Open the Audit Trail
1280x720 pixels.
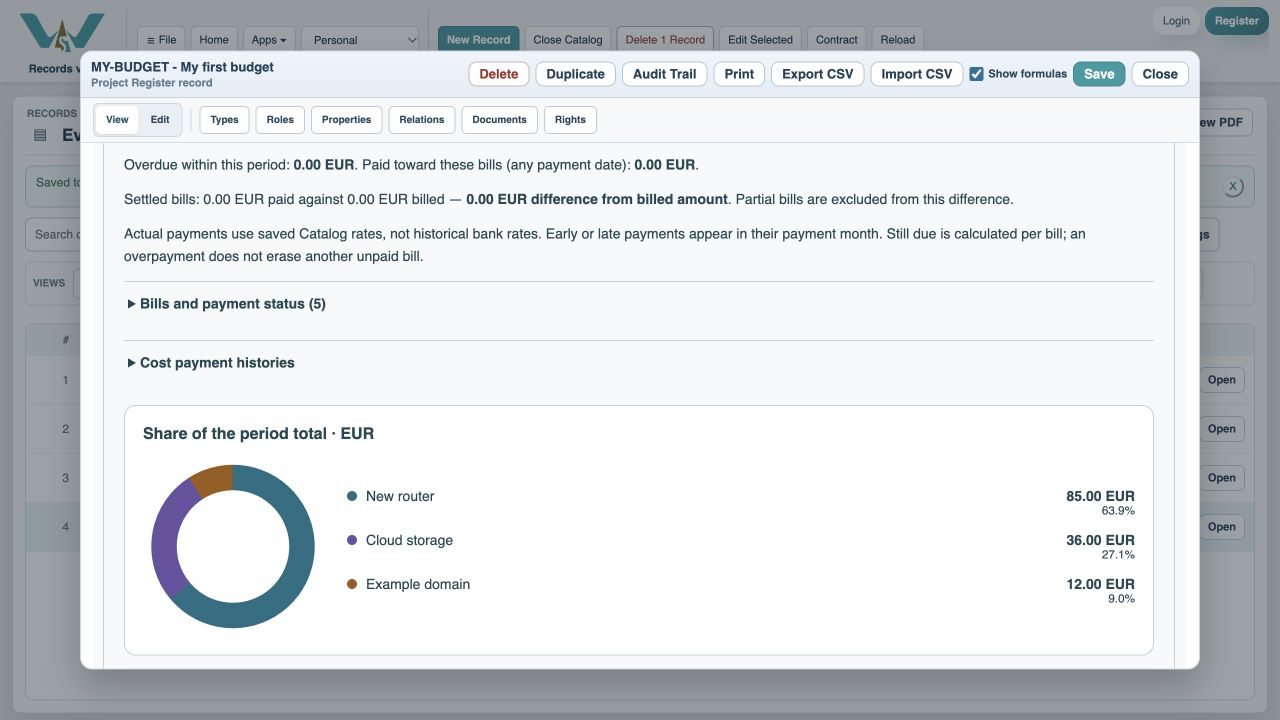click(665, 74)
